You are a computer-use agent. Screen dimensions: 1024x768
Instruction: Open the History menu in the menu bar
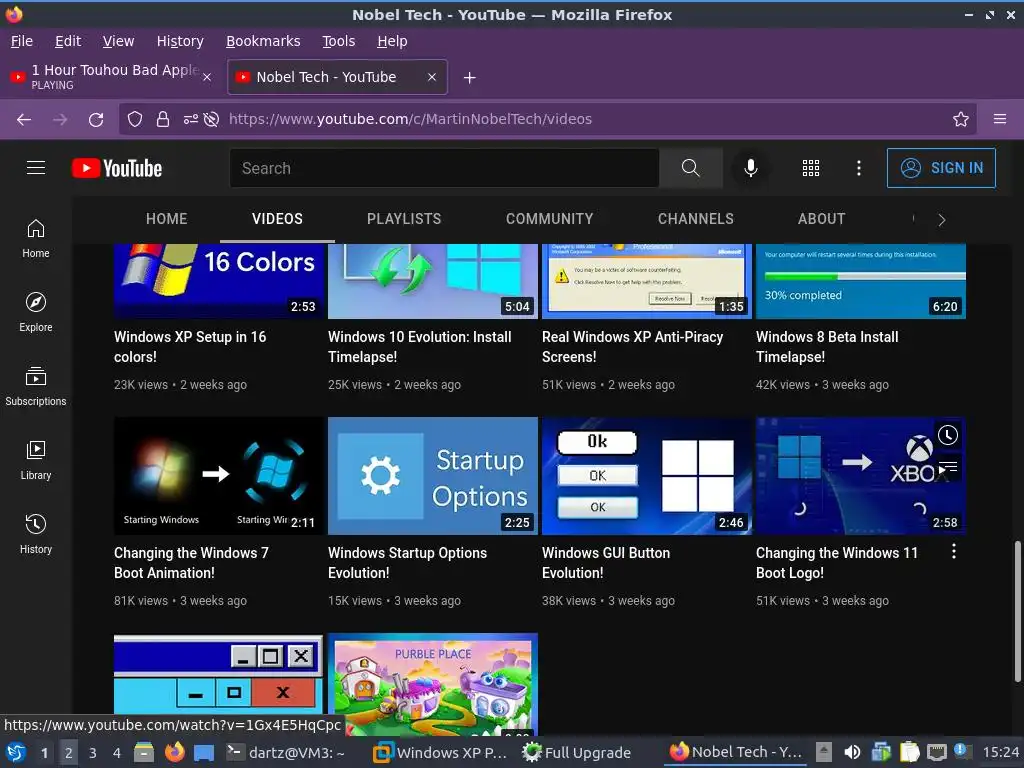(x=180, y=41)
